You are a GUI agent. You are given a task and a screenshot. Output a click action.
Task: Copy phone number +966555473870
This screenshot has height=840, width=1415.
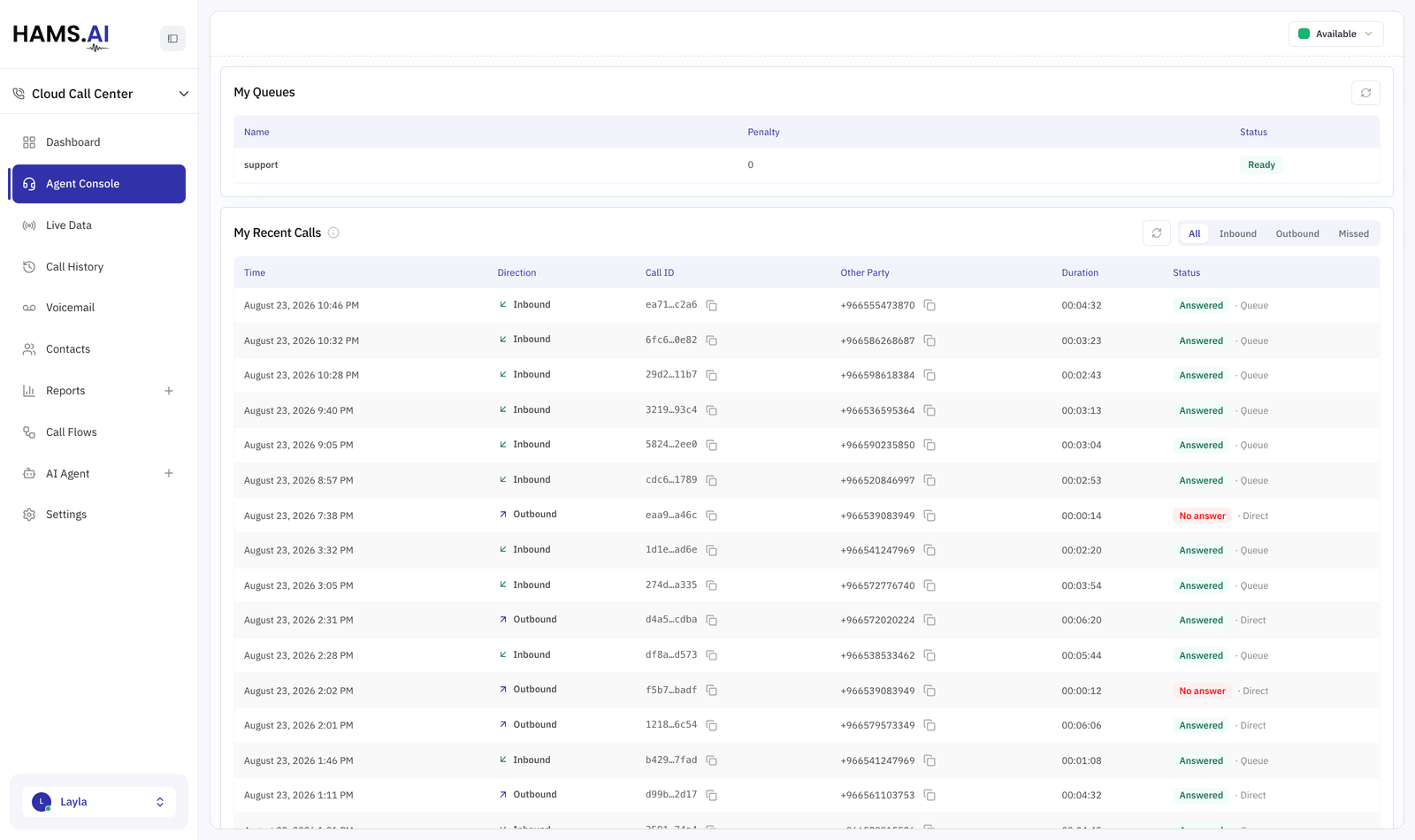click(x=929, y=305)
